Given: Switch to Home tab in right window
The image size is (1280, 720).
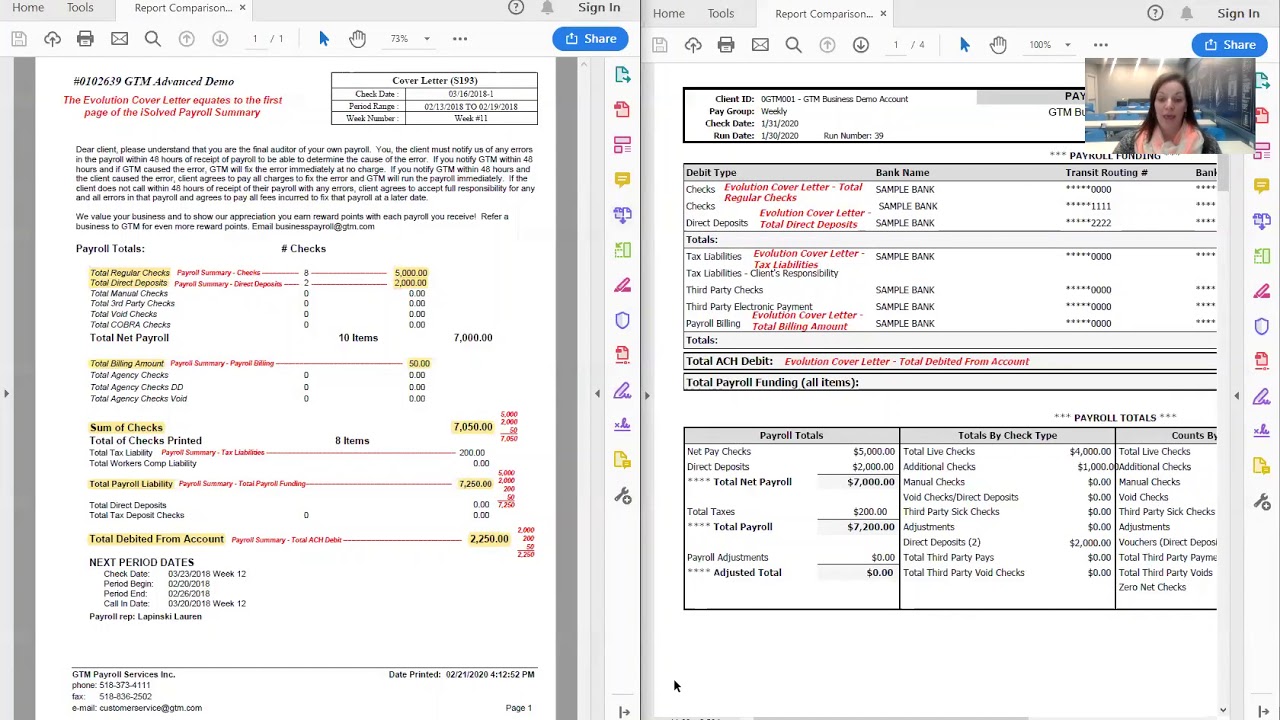Looking at the screenshot, I should tap(669, 14).
